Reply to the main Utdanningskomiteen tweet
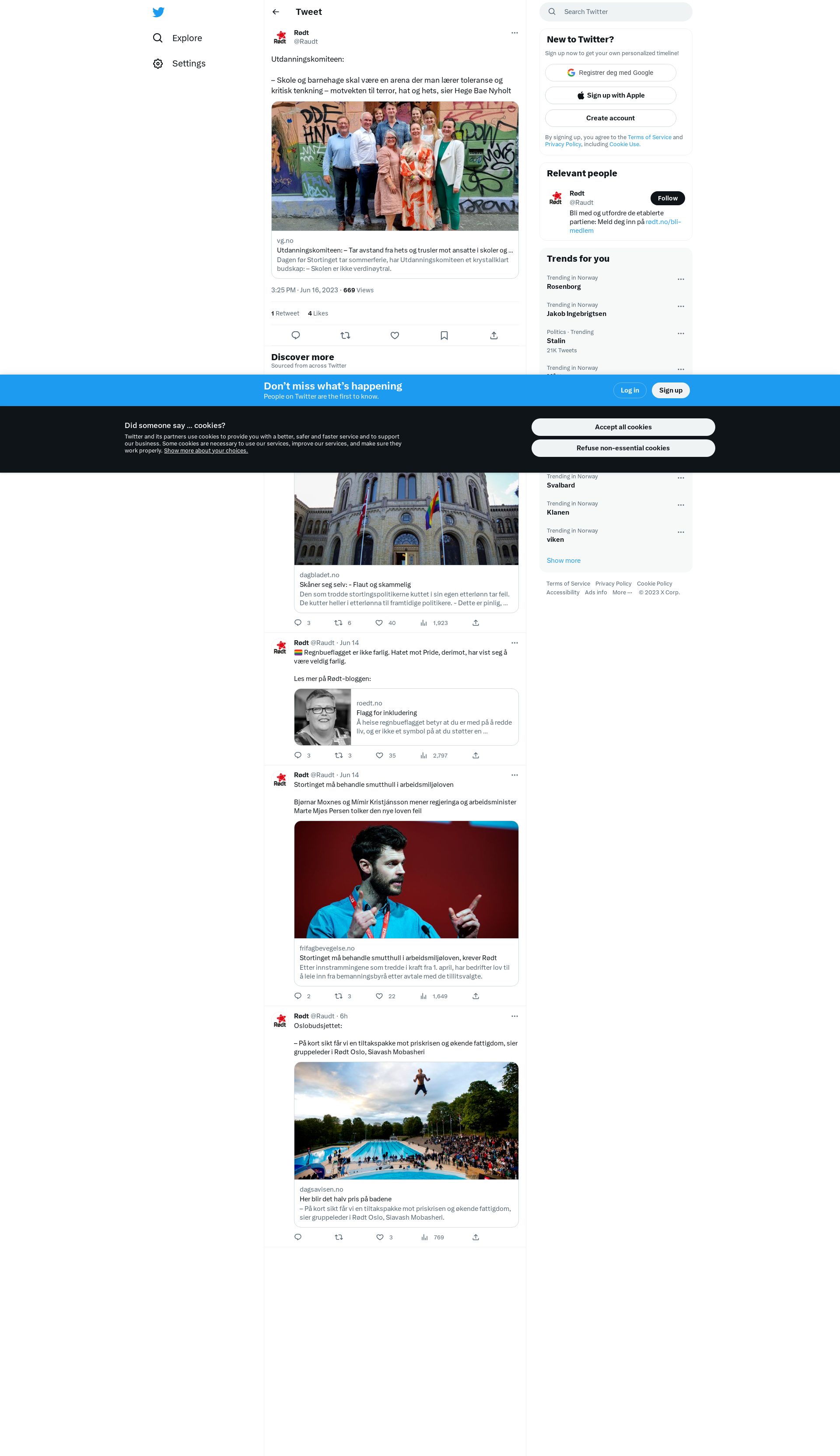This screenshot has width=840, height=1456. [296, 335]
